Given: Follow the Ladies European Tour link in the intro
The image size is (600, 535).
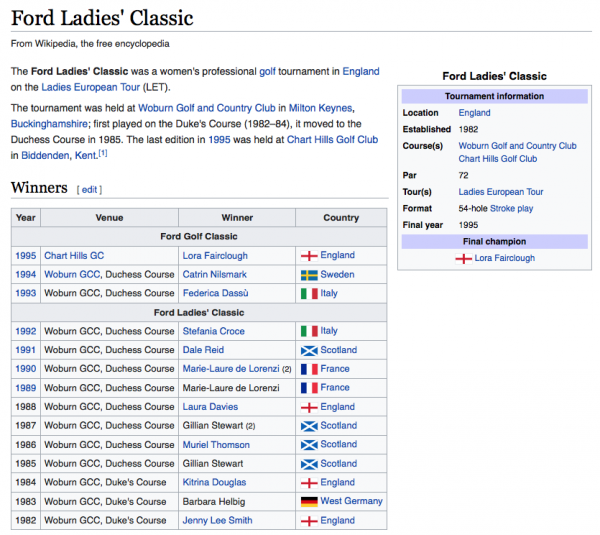Looking at the screenshot, I should coord(90,87).
